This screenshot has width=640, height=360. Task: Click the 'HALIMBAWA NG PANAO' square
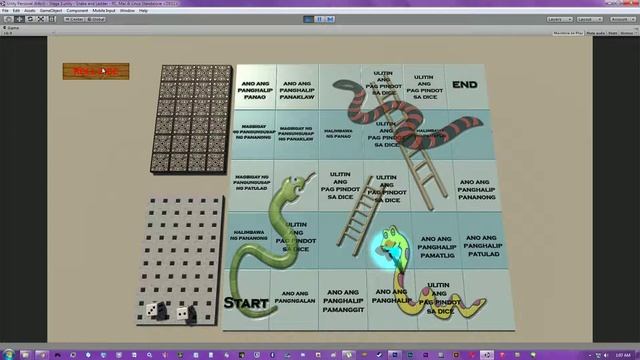[x=338, y=134]
